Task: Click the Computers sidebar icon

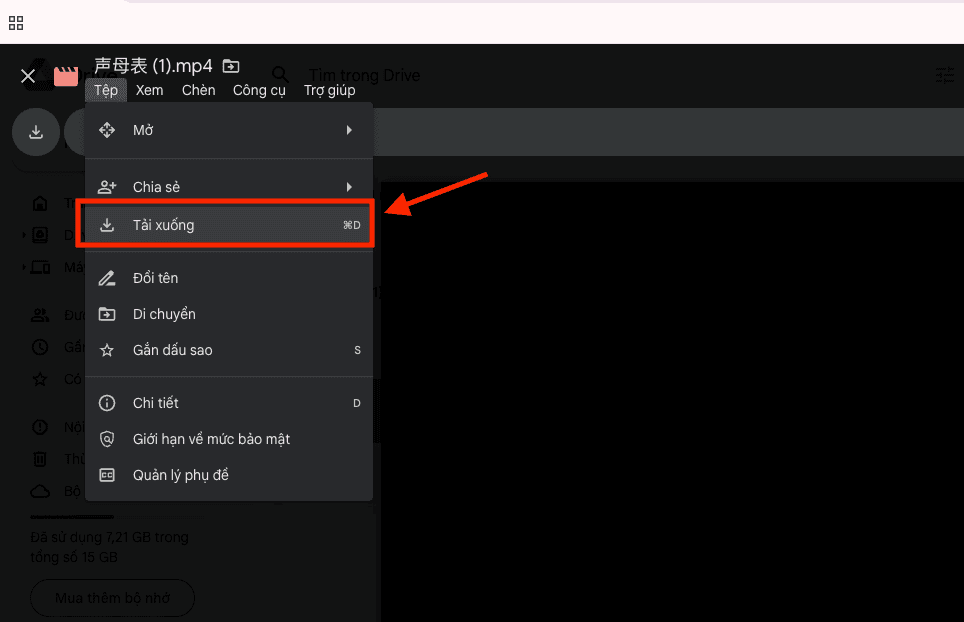Action: tap(41, 267)
